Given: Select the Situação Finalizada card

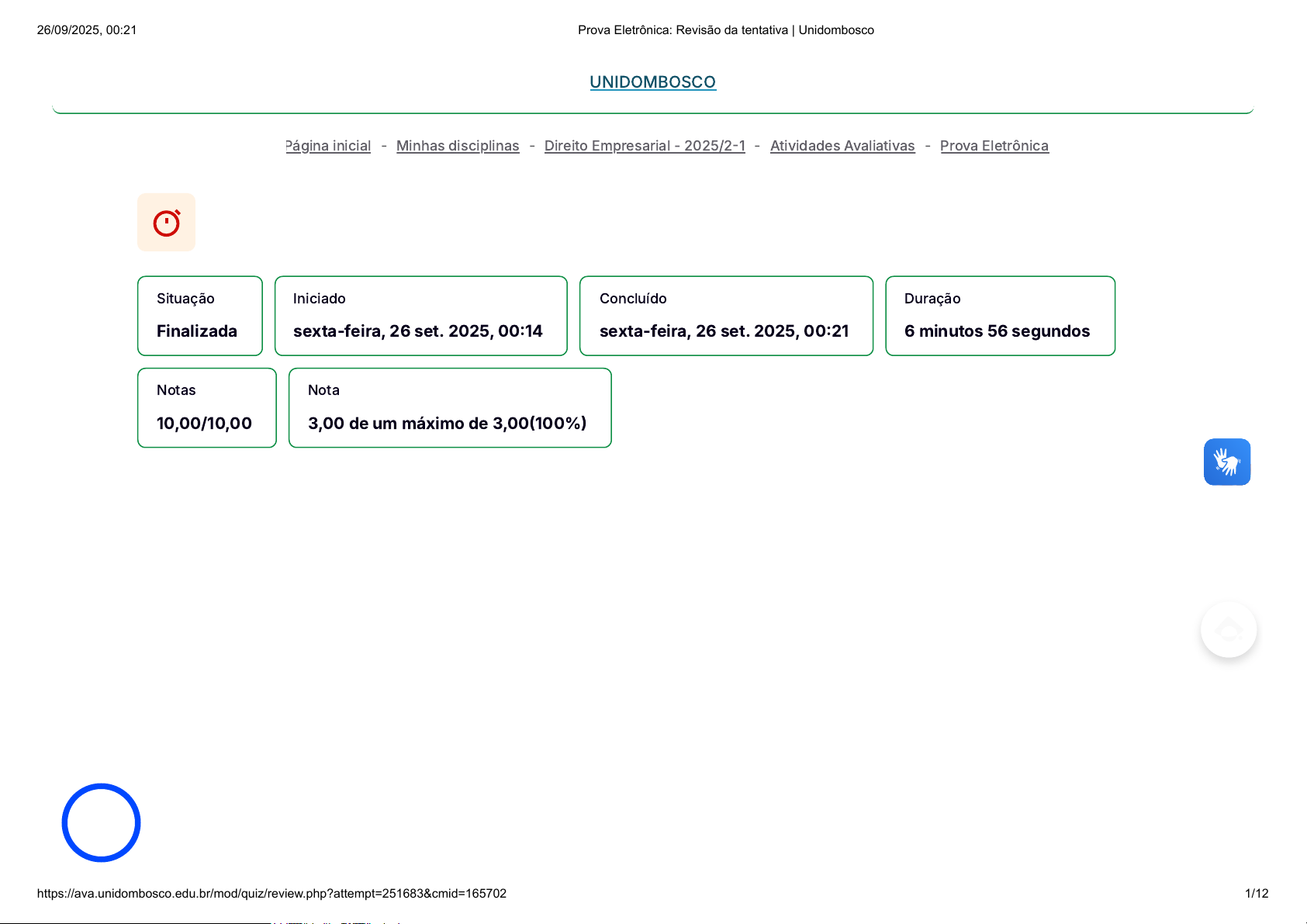Looking at the screenshot, I should pyautogui.click(x=200, y=316).
